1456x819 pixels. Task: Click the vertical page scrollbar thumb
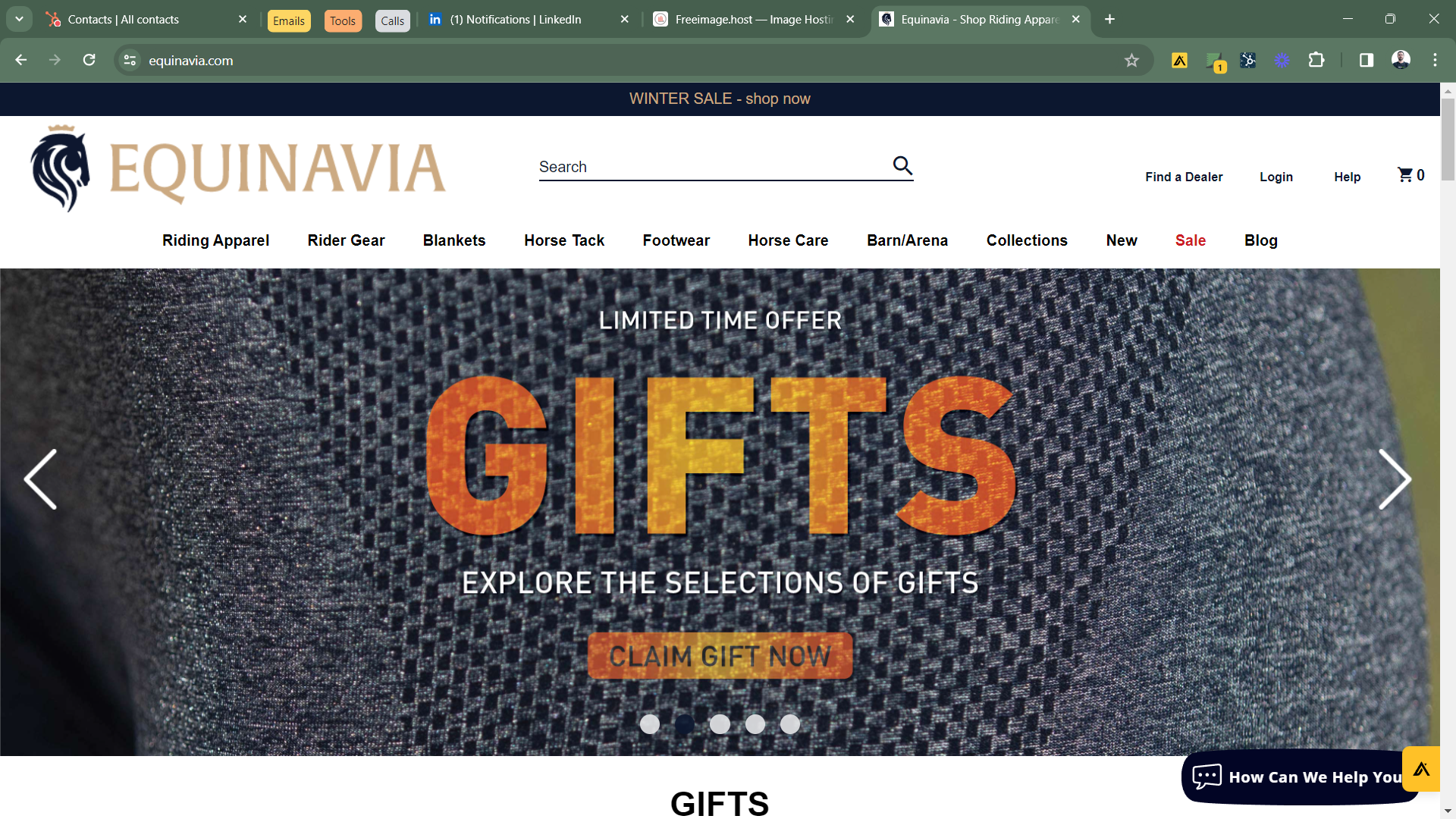[x=1448, y=140]
